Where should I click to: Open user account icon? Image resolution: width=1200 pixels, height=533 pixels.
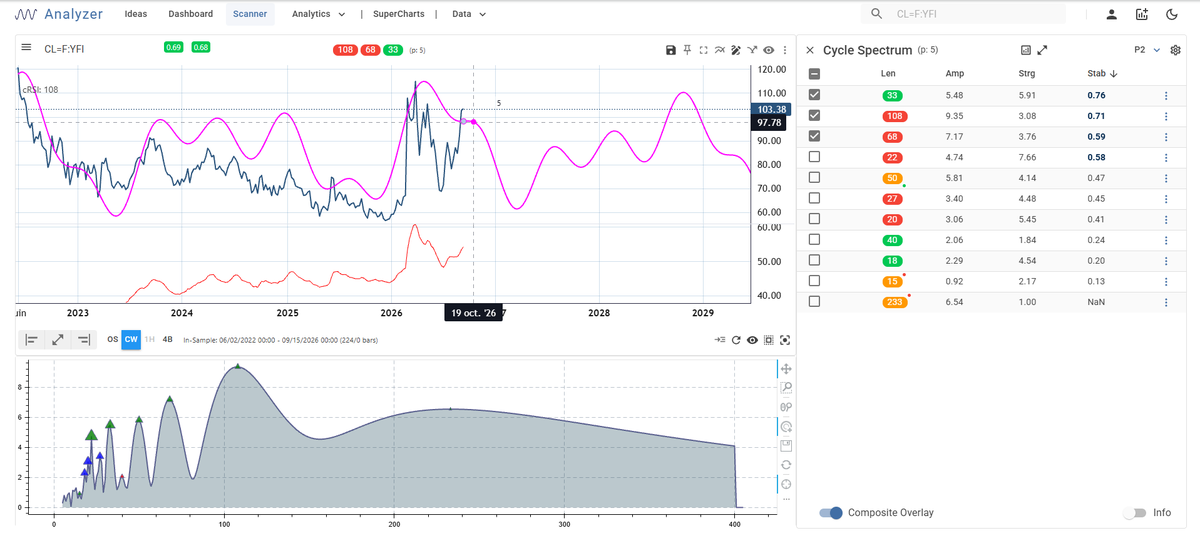point(1111,14)
